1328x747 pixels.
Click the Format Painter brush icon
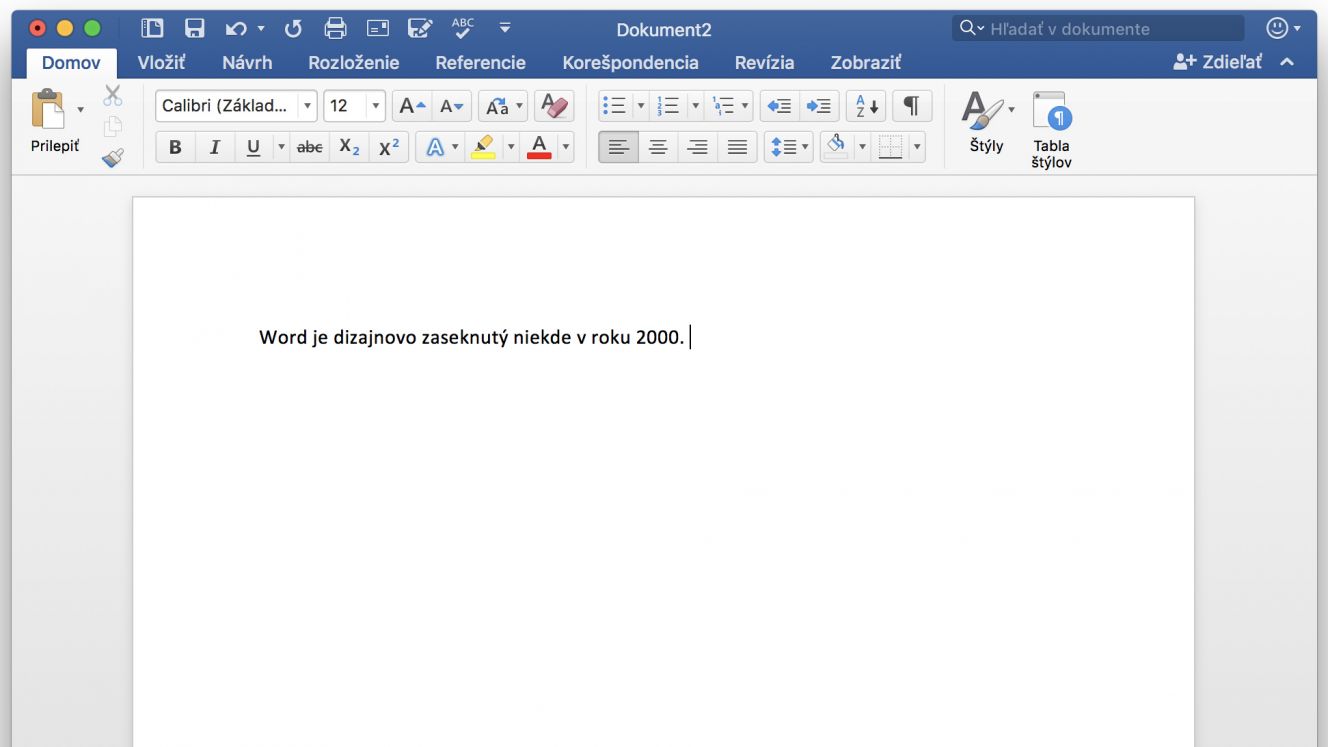(112, 157)
